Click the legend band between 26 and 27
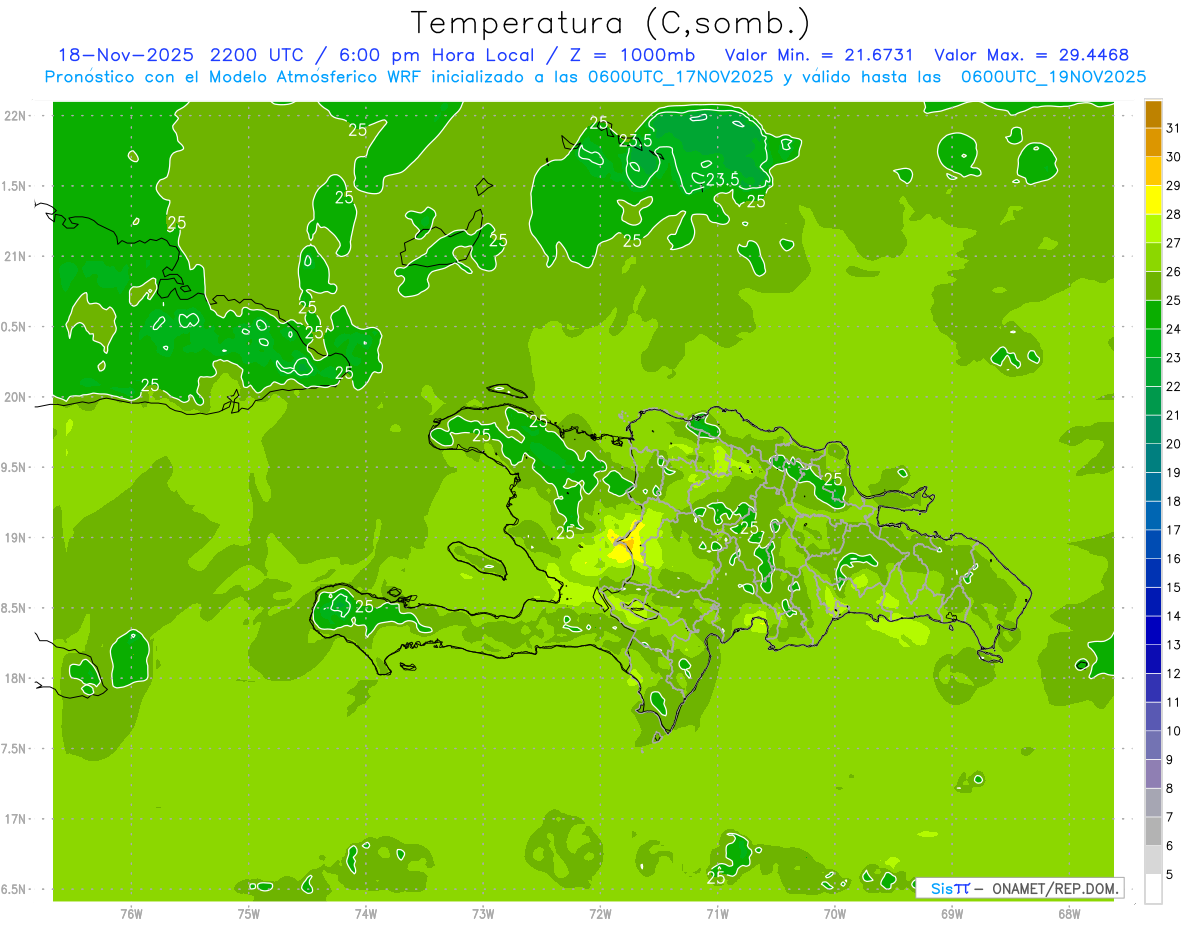The image size is (1200, 927). [x=1153, y=258]
